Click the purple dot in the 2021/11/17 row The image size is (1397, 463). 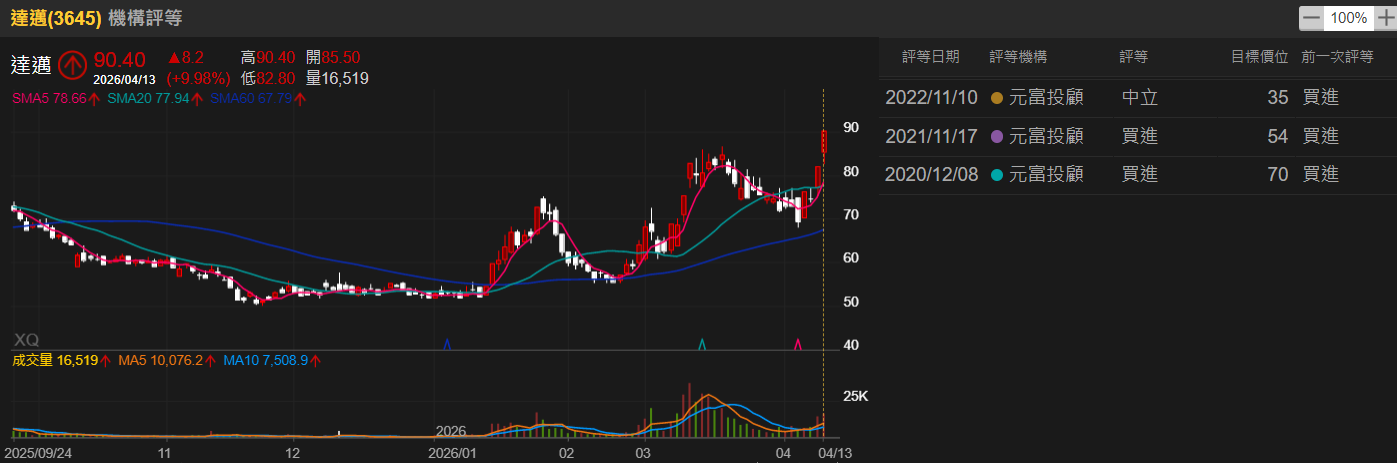[x=995, y=136]
